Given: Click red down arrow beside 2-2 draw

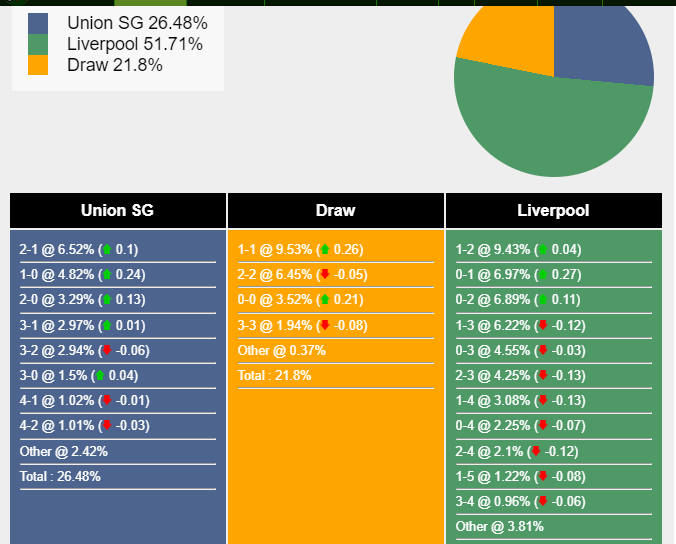Looking at the screenshot, I should point(325,275).
